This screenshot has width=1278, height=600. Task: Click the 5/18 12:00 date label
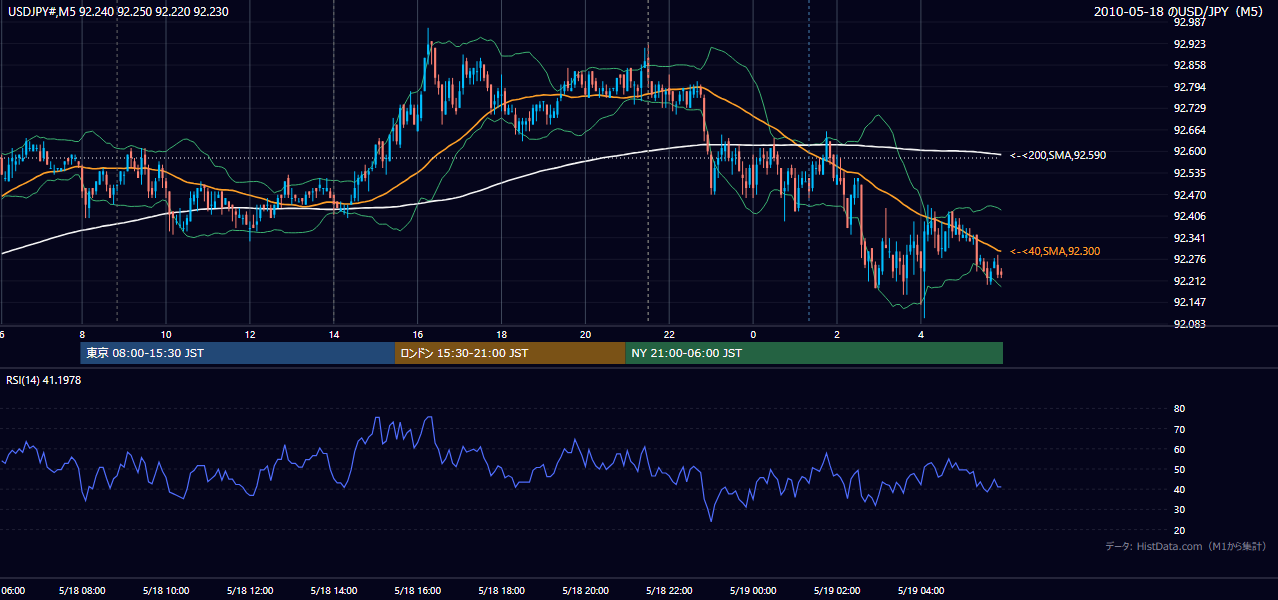pos(250,590)
